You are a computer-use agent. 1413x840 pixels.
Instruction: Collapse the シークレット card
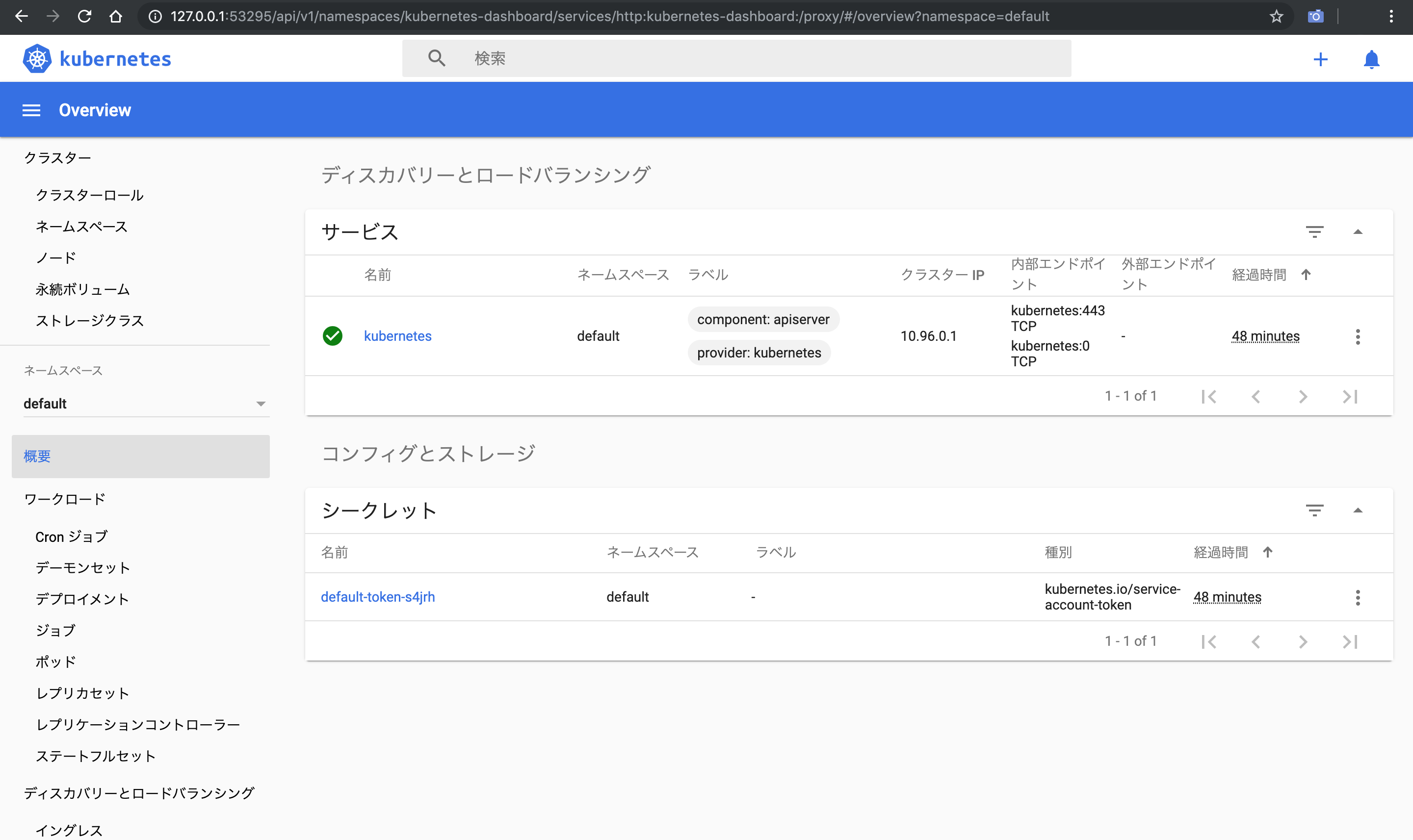point(1358,510)
